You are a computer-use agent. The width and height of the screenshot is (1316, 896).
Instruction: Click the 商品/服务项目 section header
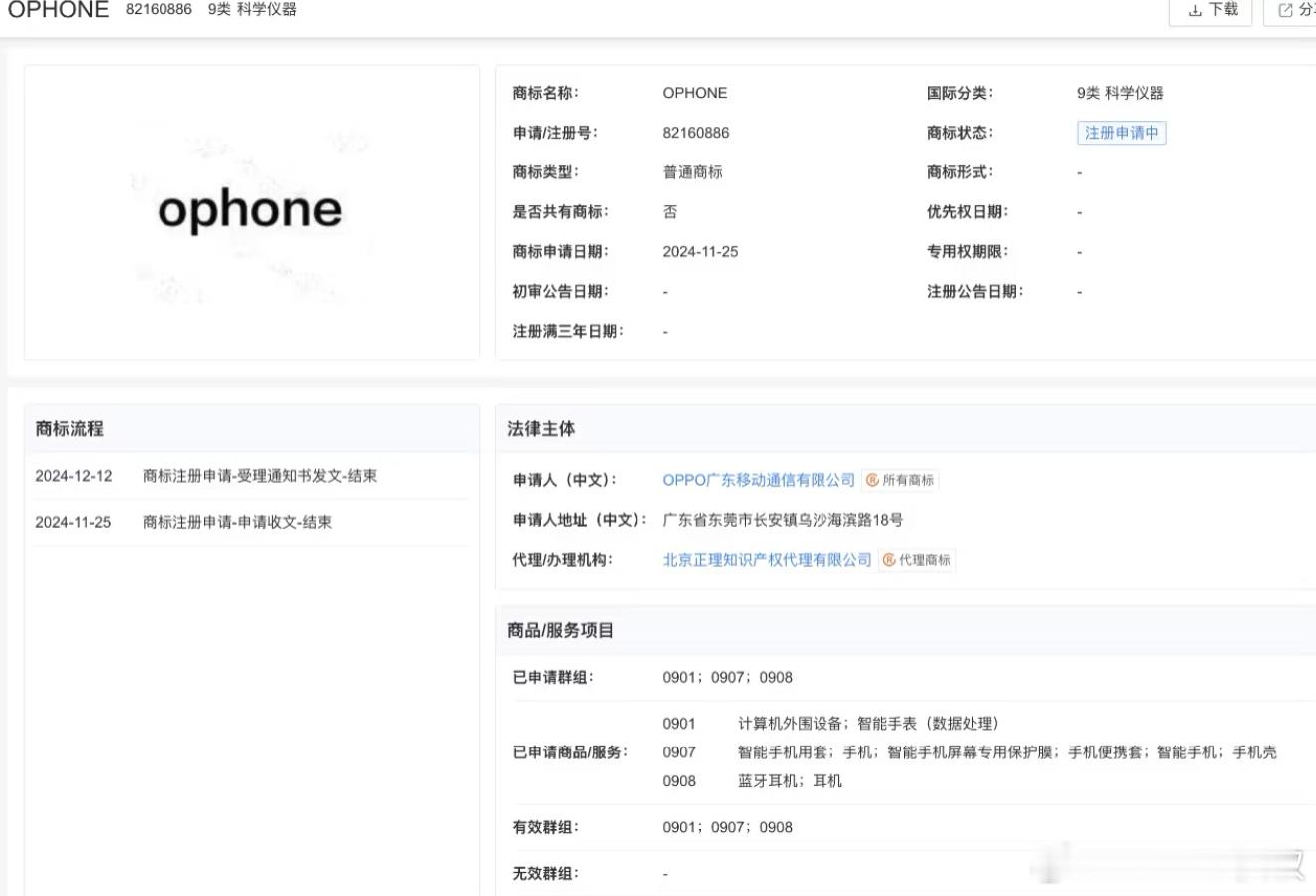pyautogui.click(x=560, y=630)
